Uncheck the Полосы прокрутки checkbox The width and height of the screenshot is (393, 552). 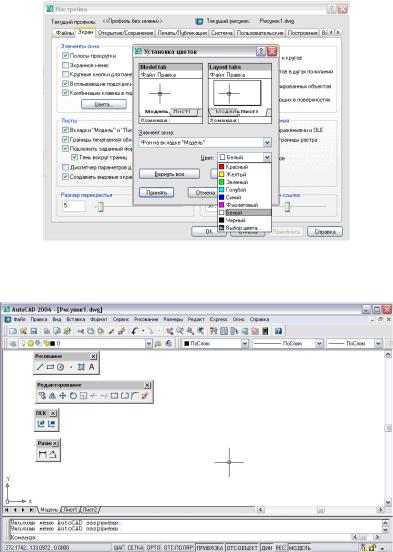[65, 56]
